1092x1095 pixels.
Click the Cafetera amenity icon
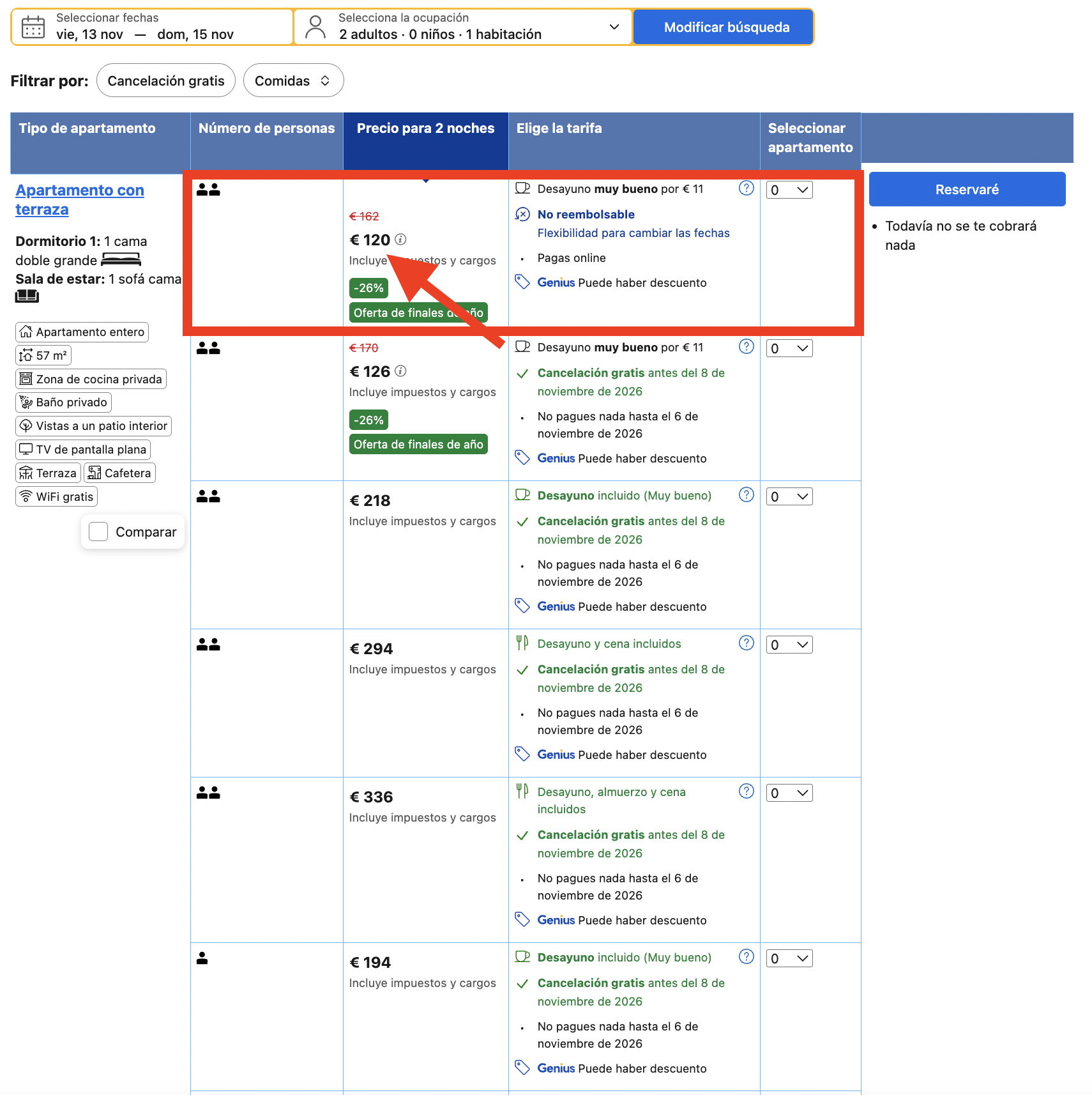coord(95,473)
